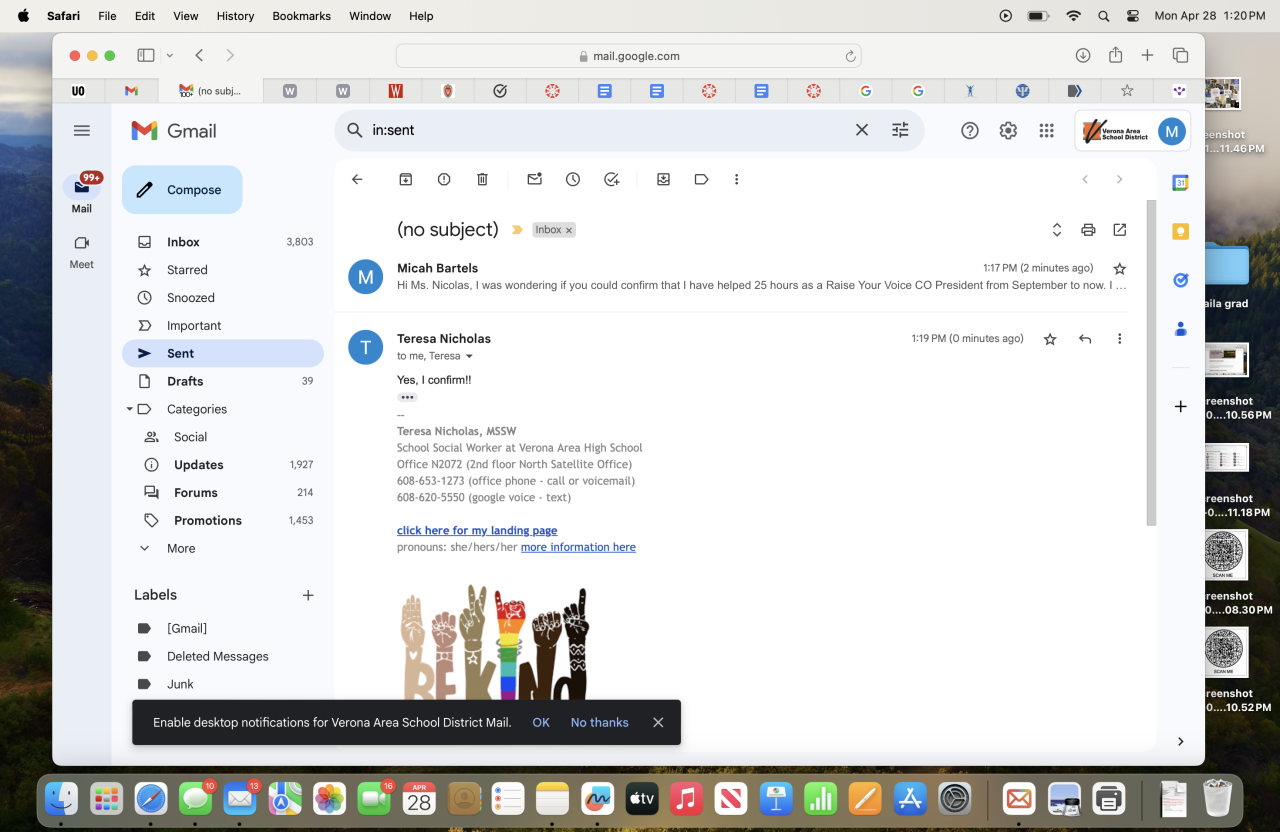The height and width of the screenshot is (832, 1280).
Task: Toggle the Safari sidebar
Action: (146, 56)
